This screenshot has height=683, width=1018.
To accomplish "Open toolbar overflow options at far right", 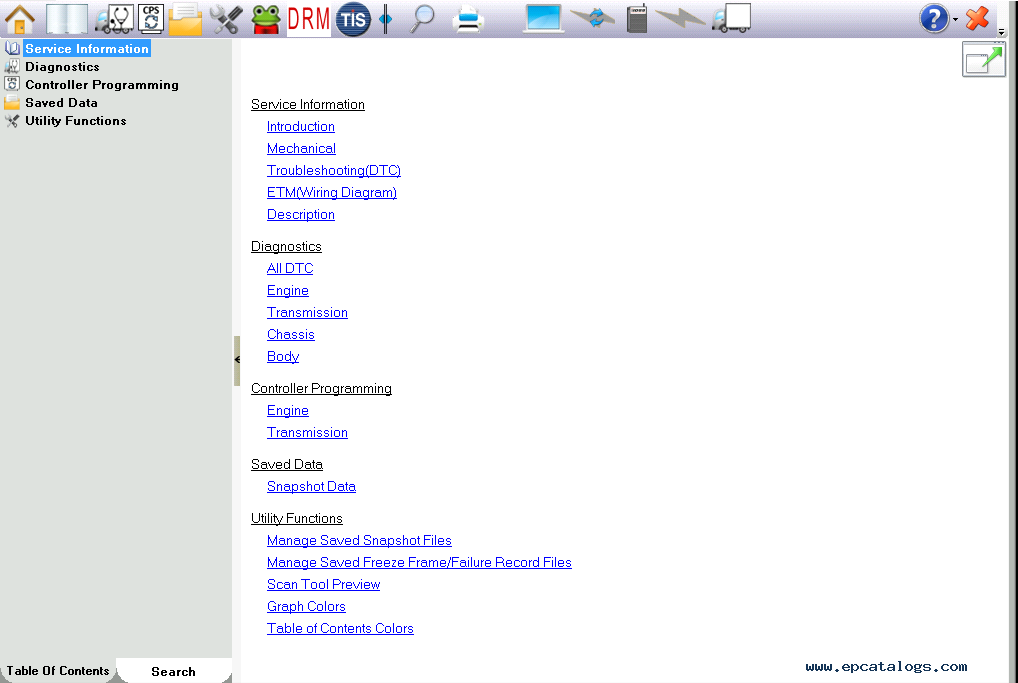I will click(1002, 32).
